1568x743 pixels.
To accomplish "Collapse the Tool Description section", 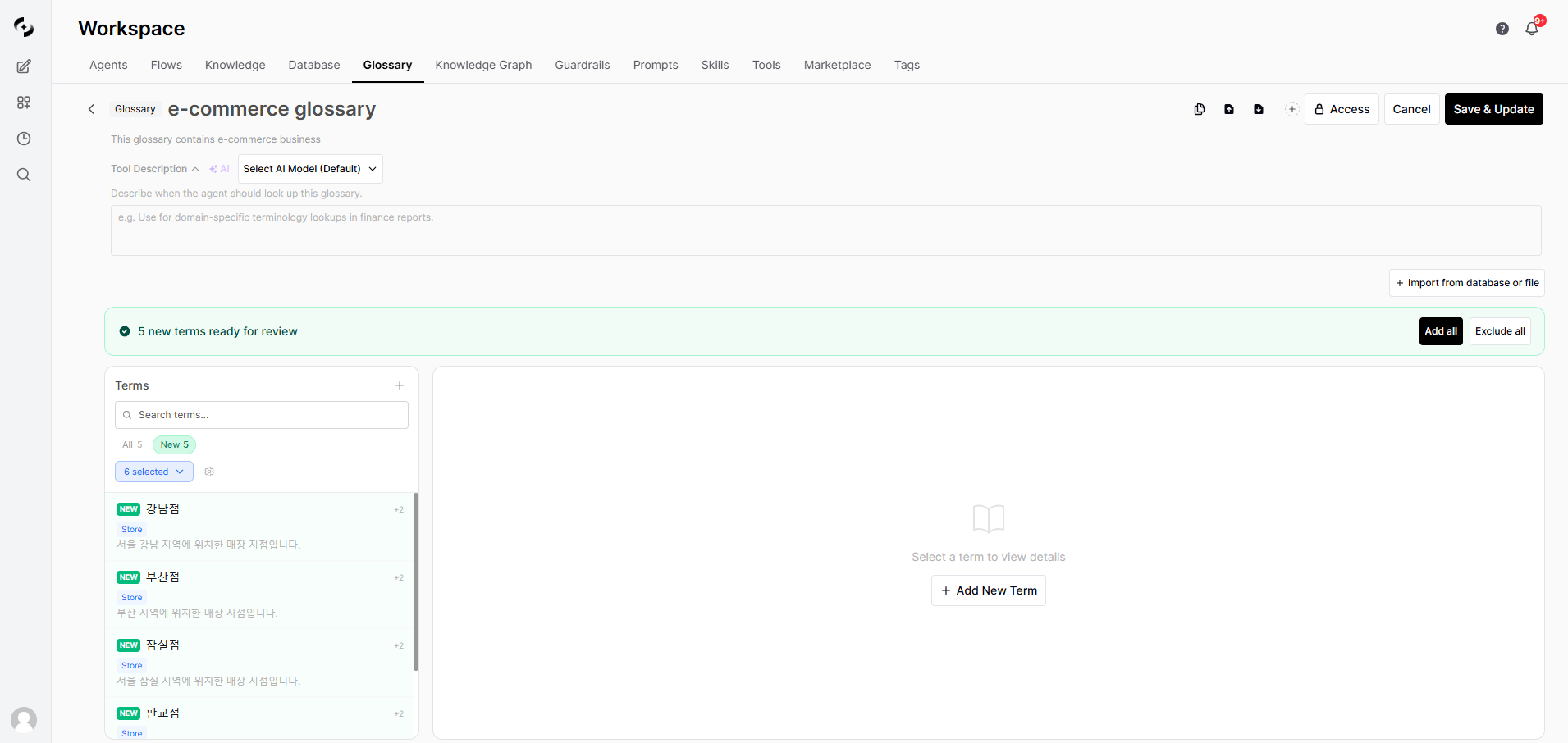I will (x=155, y=169).
